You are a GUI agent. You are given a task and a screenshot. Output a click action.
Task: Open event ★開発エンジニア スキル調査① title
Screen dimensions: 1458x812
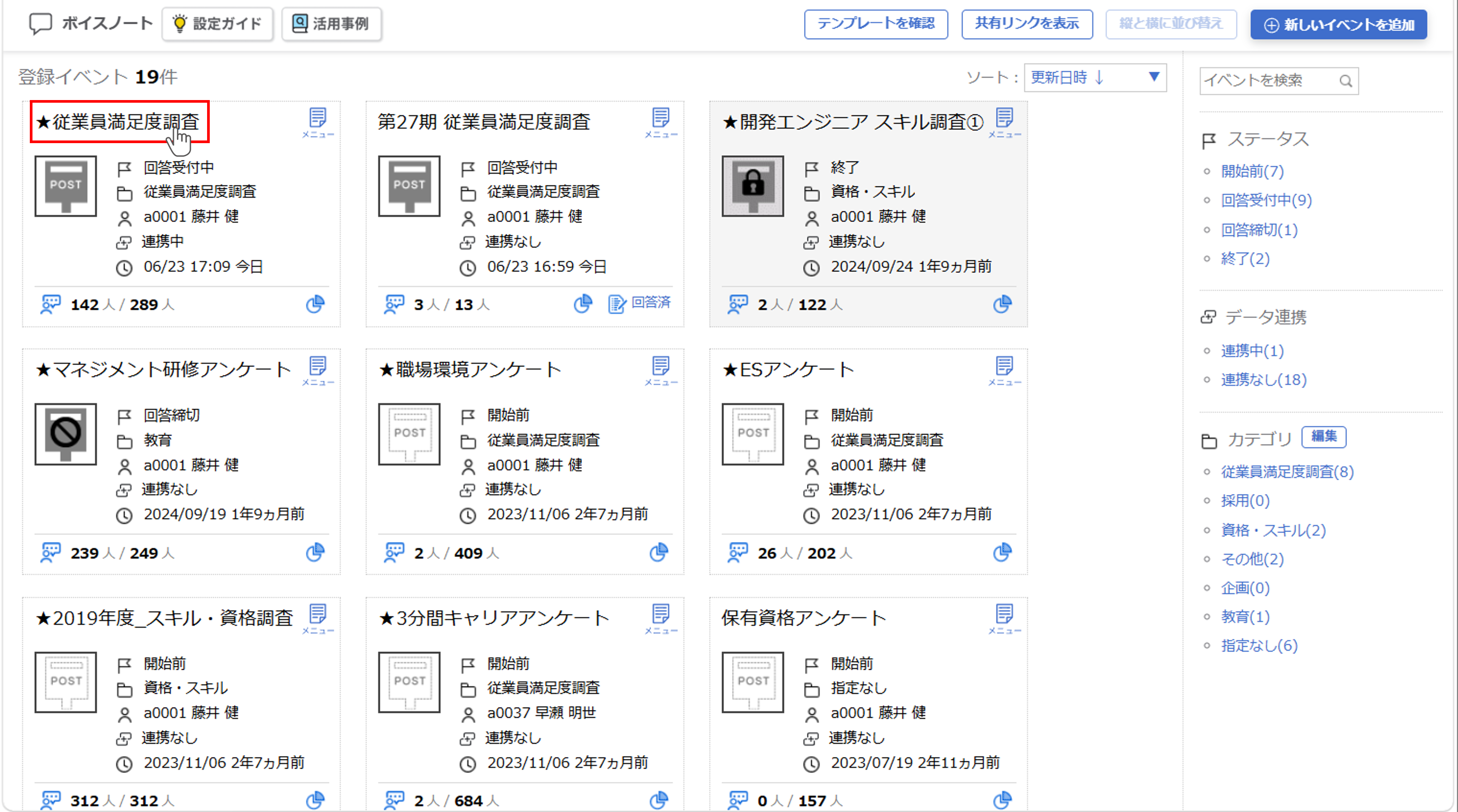pyautogui.click(x=854, y=122)
